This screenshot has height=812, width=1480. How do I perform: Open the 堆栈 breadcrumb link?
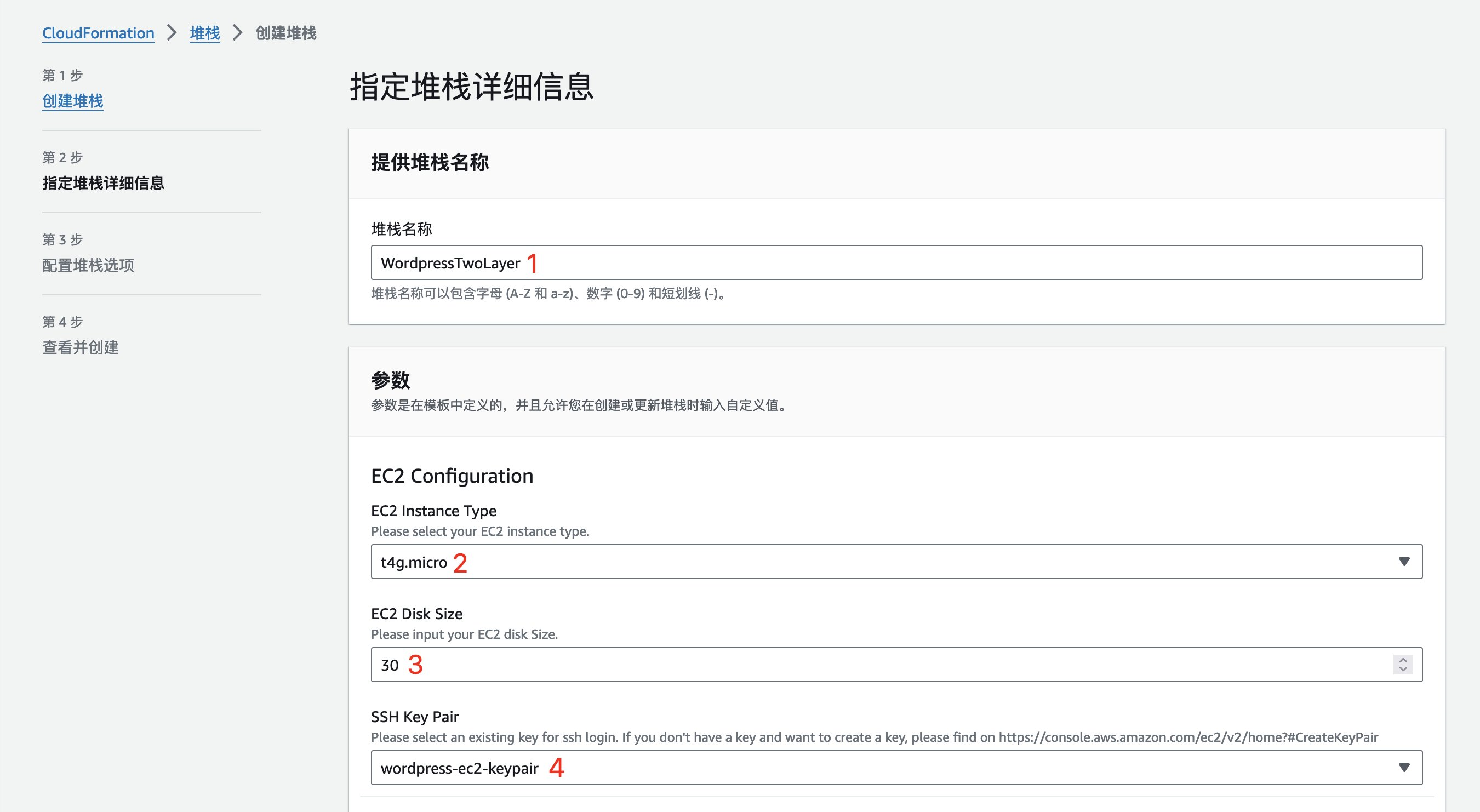204,33
